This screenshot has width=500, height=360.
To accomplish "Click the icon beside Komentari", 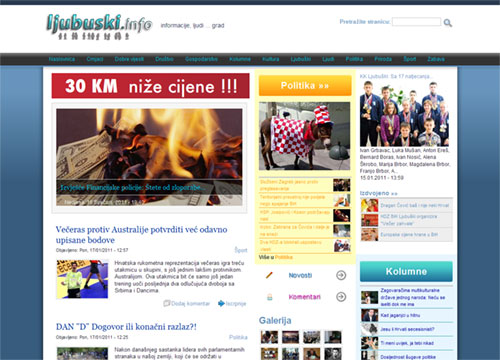I will pos(270,297).
